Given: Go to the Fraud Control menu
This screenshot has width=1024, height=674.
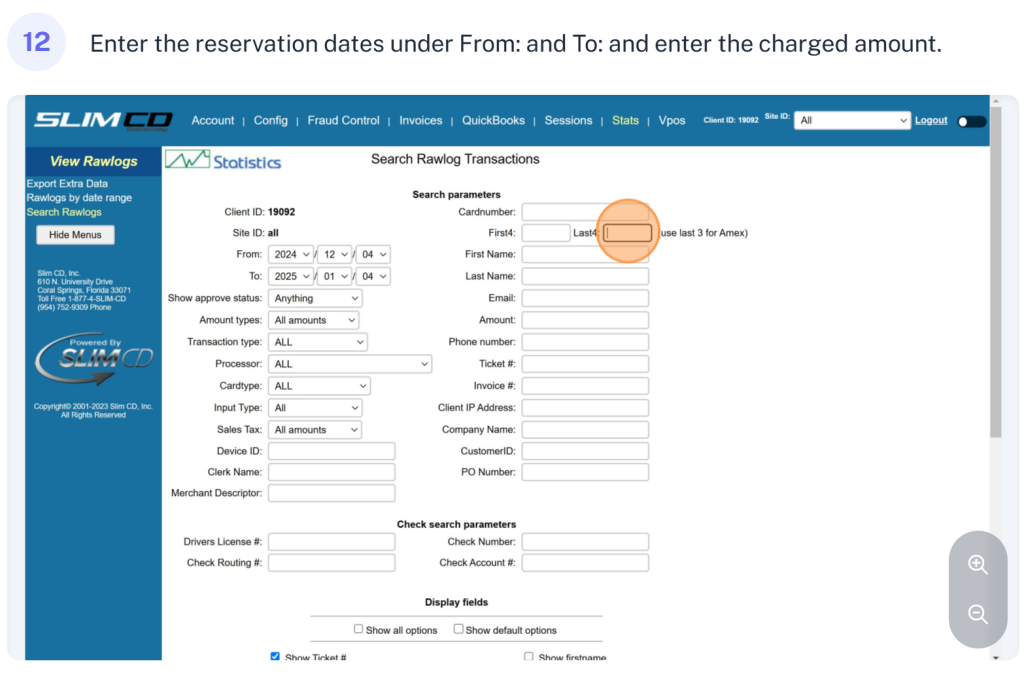Looking at the screenshot, I should (x=343, y=120).
